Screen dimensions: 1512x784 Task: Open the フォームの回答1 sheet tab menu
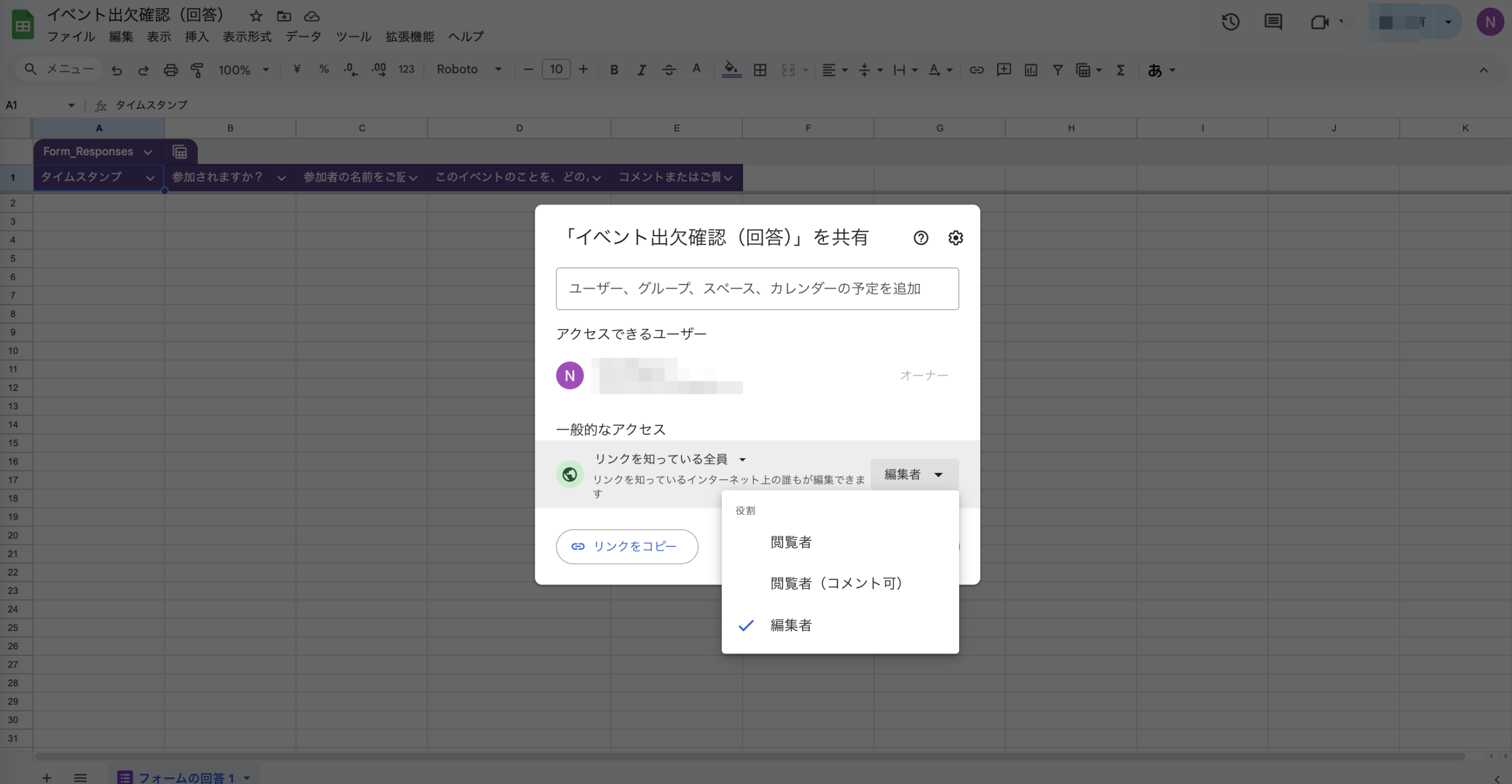[x=247, y=778]
